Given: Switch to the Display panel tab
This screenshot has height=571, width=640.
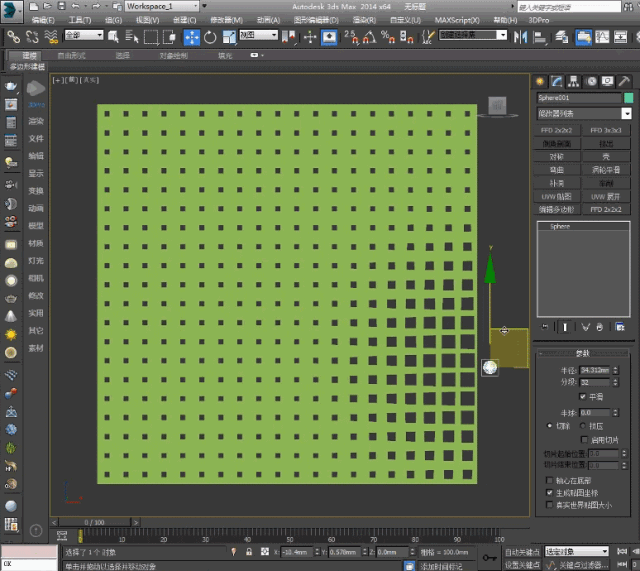Looking at the screenshot, I should click(x=607, y=82).
